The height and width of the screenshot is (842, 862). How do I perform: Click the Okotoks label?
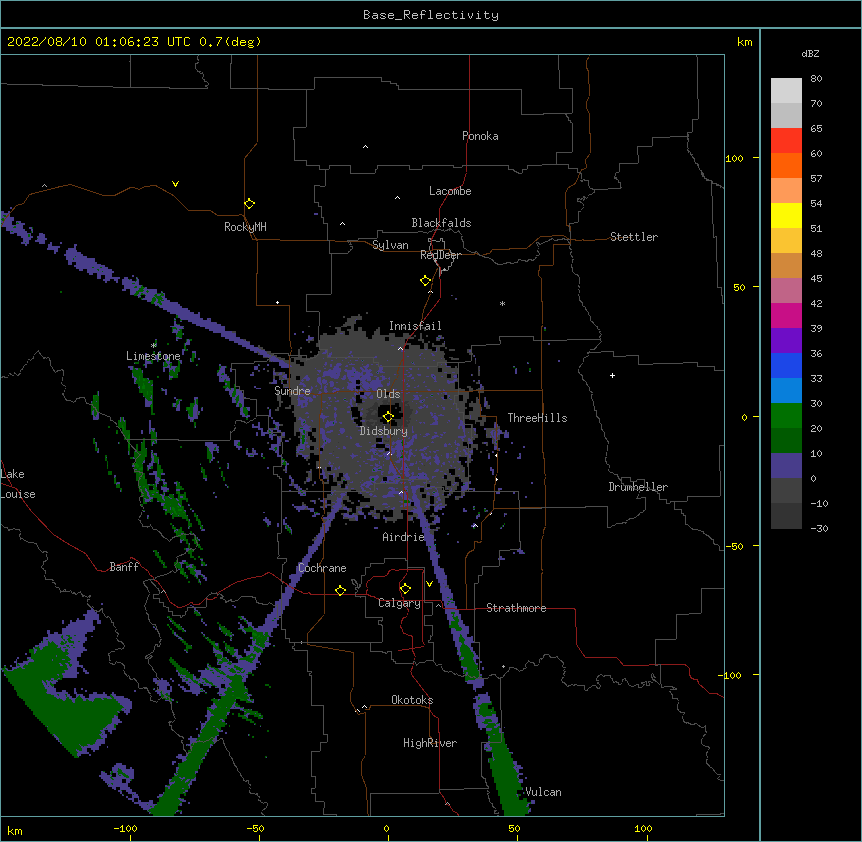coord(412,700)
